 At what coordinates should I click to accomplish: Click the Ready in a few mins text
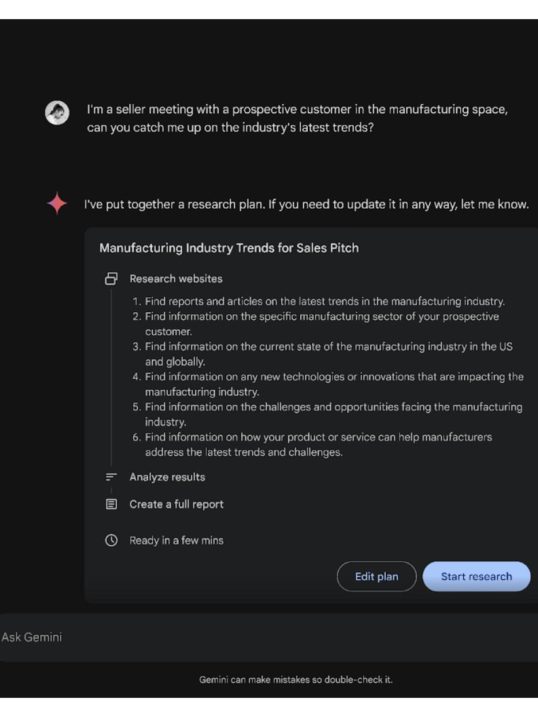(176, 540)
